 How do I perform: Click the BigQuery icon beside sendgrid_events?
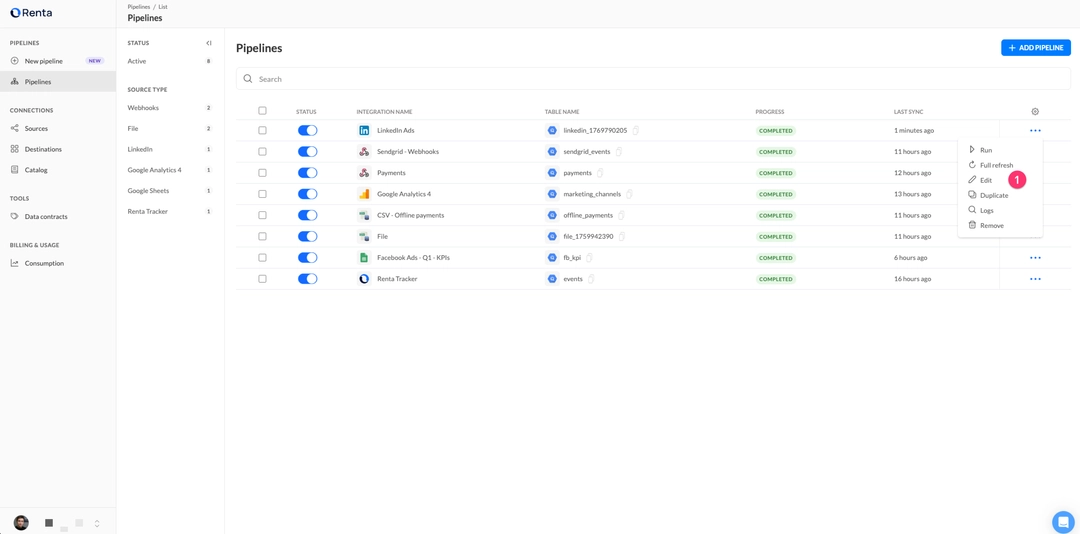(552, 152)
